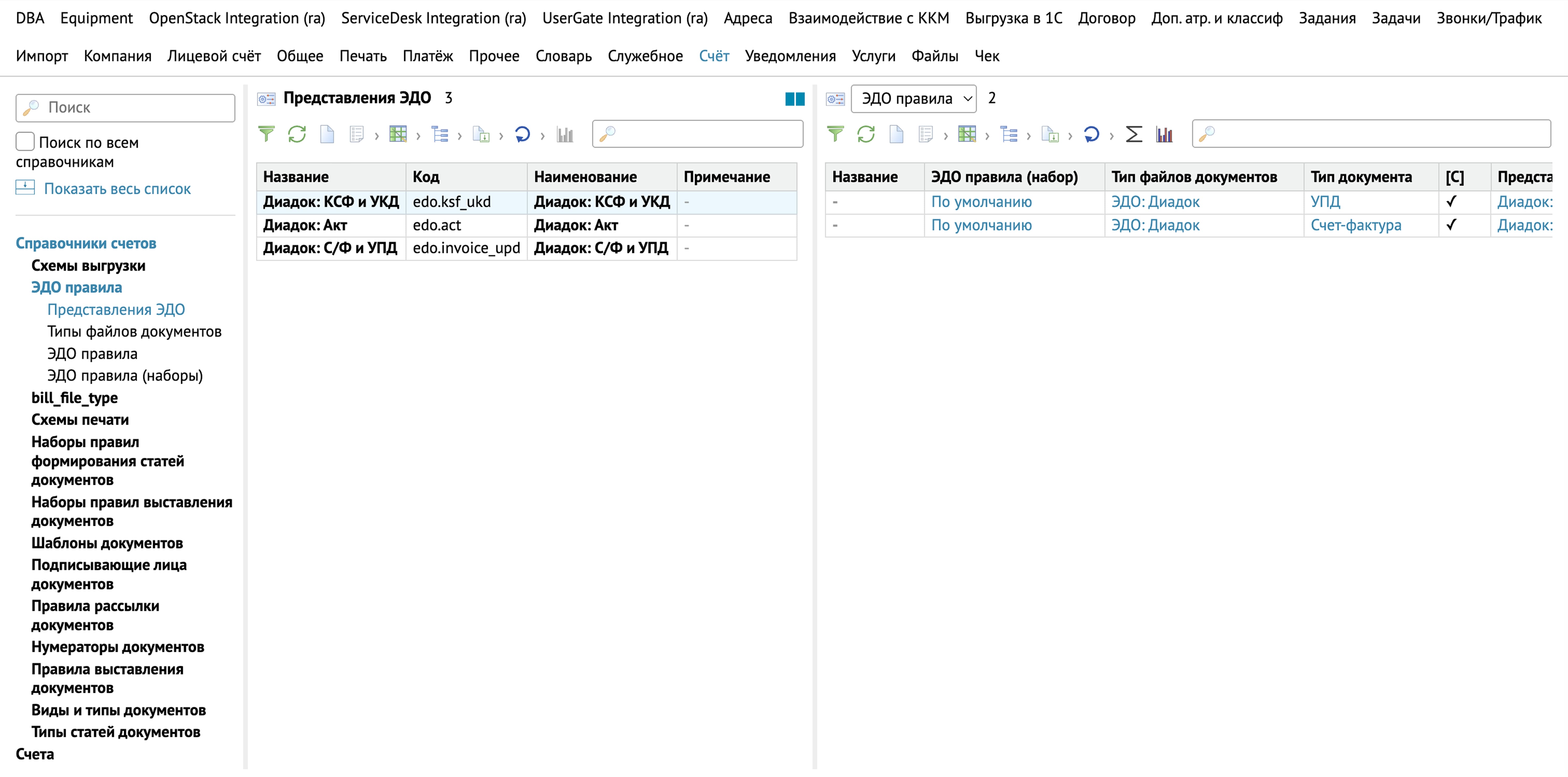Open Справочники счетов section heading

(x=86, y=243)
